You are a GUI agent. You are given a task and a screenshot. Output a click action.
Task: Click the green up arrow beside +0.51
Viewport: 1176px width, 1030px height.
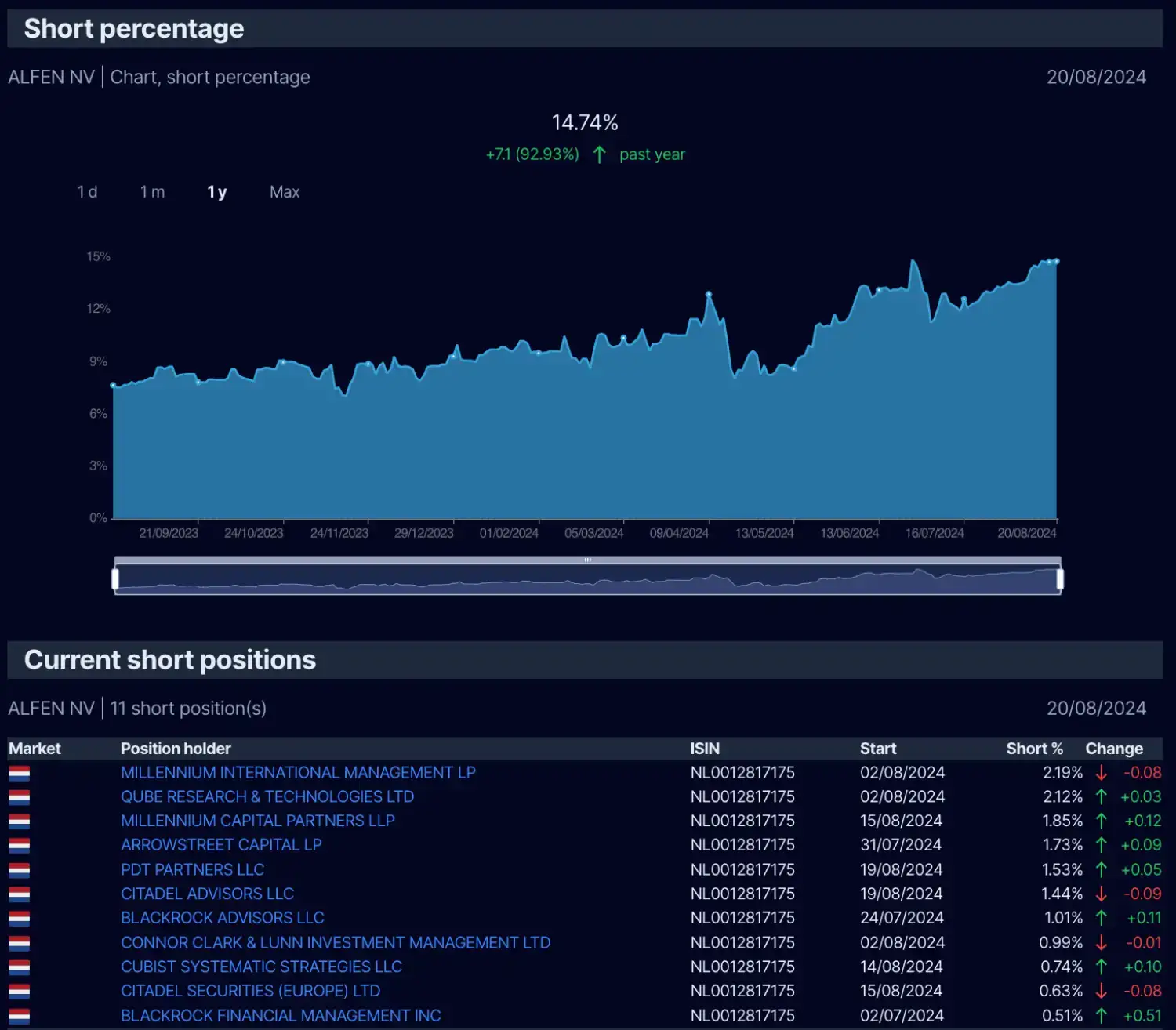coord(1102,1016)
